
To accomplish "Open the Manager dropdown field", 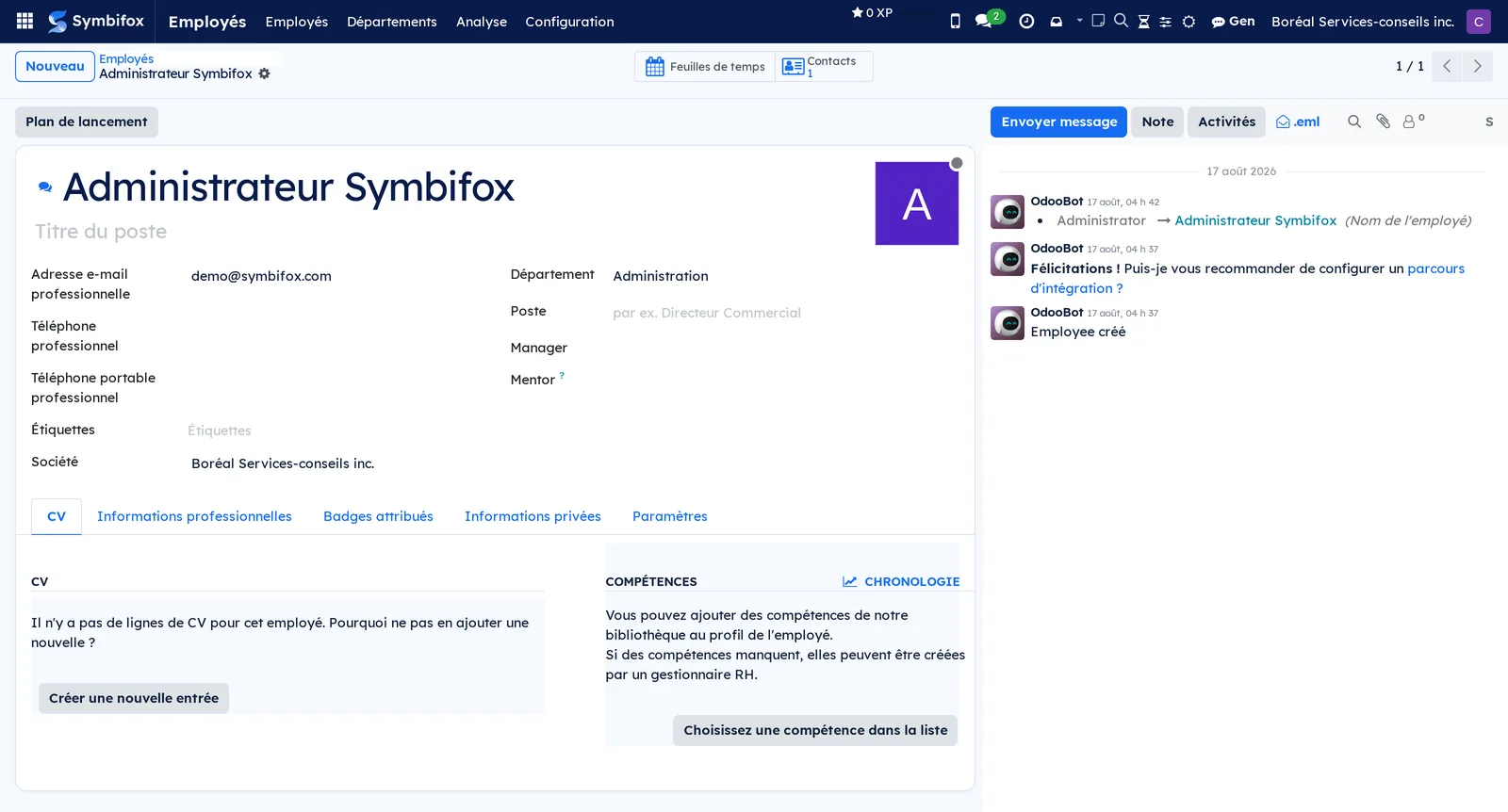I will tap(784, 349).
